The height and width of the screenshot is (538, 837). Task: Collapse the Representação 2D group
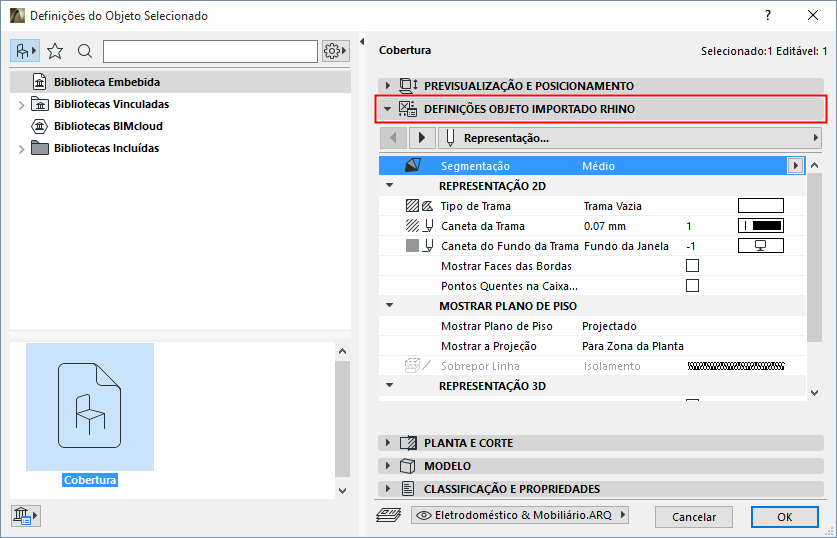click(x=390, y=185)
